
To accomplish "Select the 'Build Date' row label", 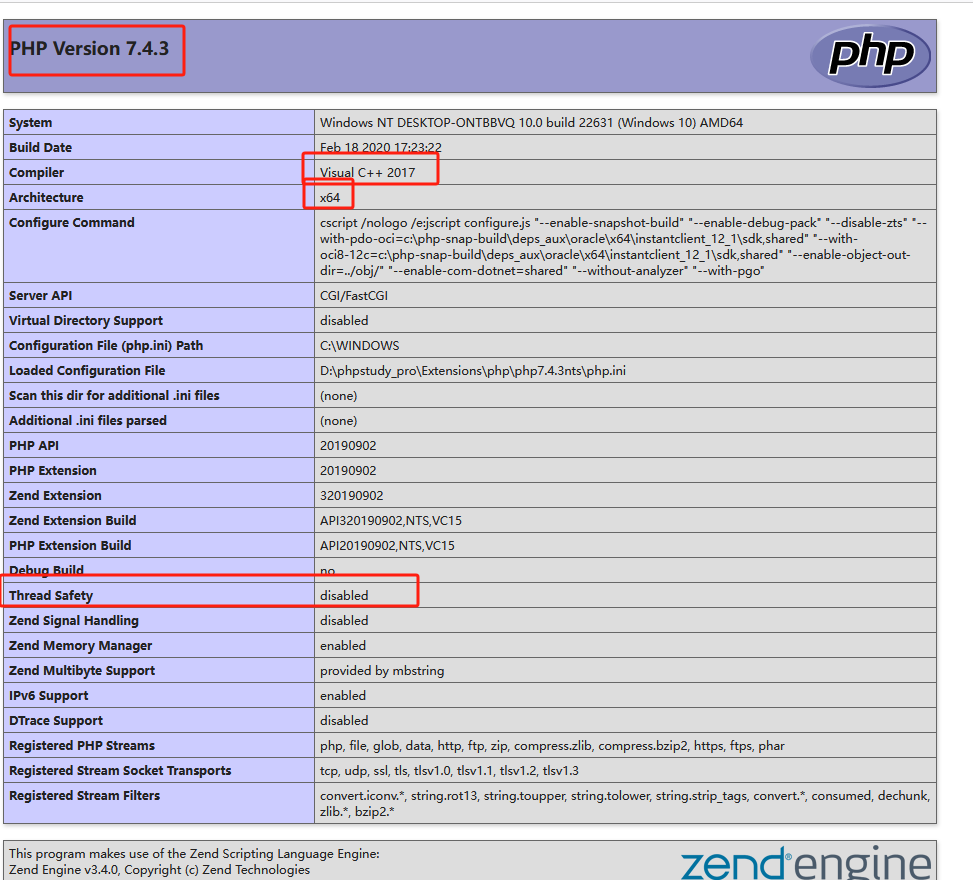I will pyautogui.click(x=40, y=148).
